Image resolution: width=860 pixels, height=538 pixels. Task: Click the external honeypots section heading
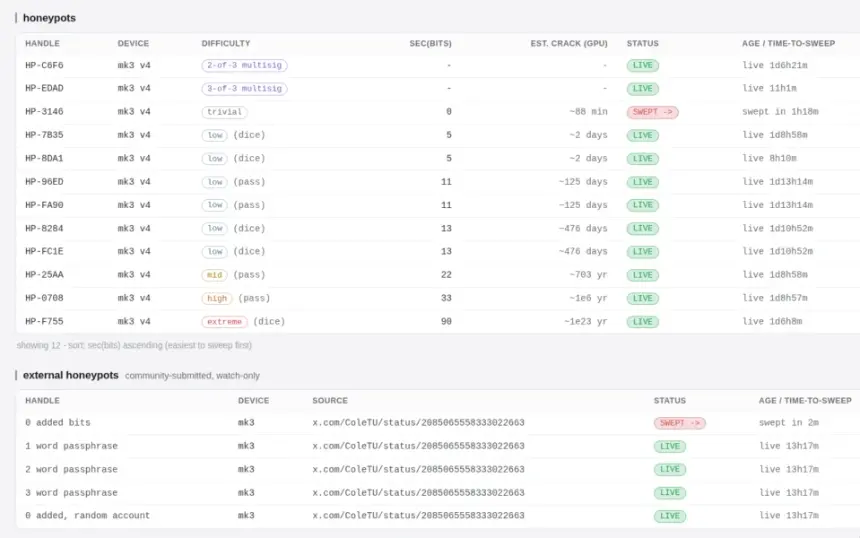coord(71,375)
